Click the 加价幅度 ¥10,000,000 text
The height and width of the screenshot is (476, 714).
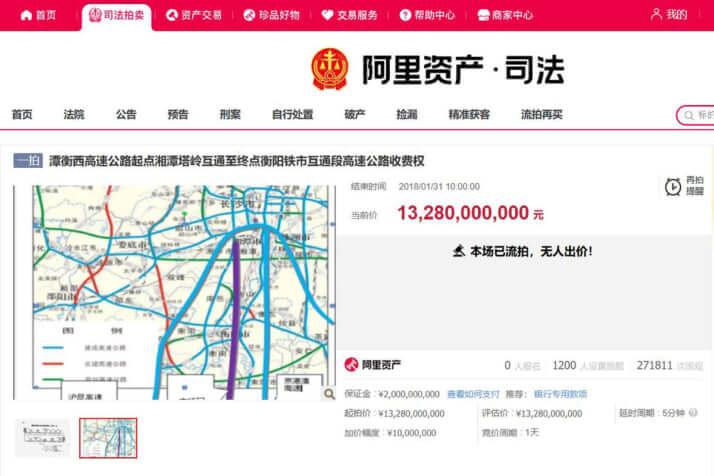click(x=390, y=433)
